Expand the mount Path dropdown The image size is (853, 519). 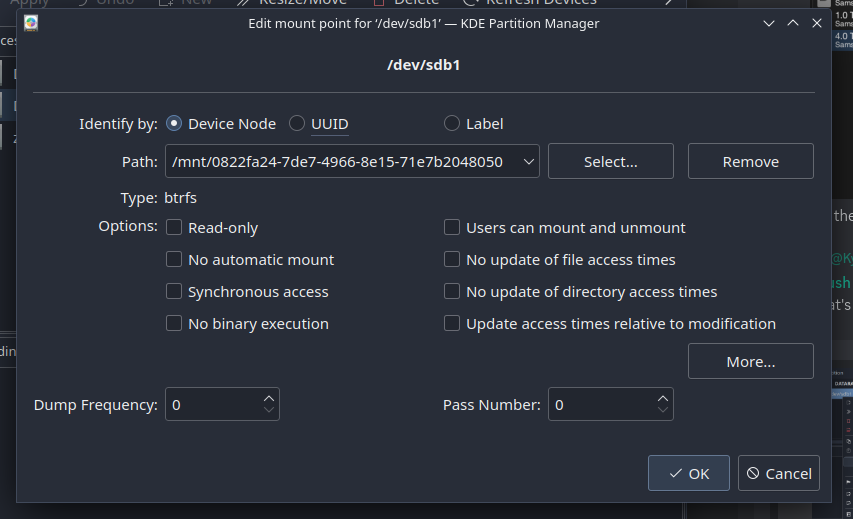point(529,161)
